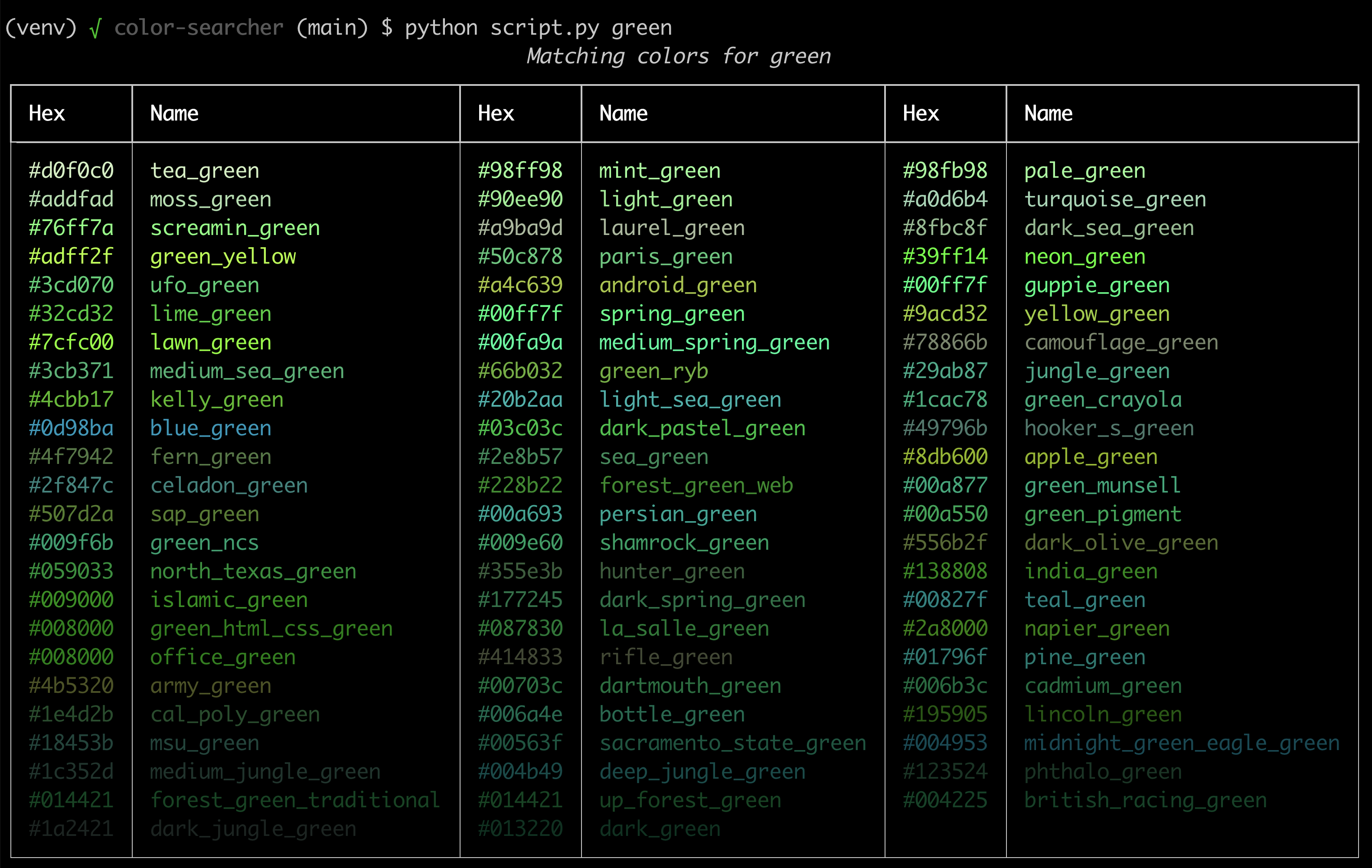Image resolution: width=1372 pixels, height=868 pixels.
Task: Click the first Hex column header
Action: [47, 113]
